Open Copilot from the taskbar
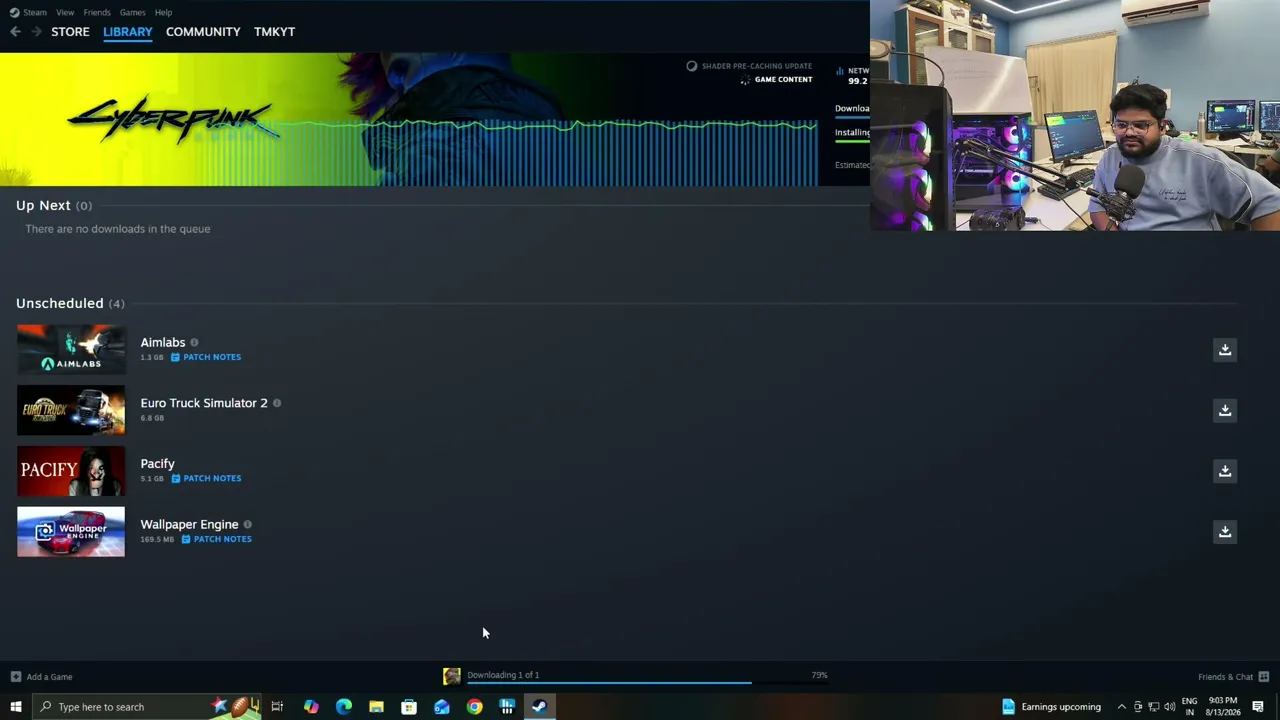1280x720 pixels. point(311,707)
